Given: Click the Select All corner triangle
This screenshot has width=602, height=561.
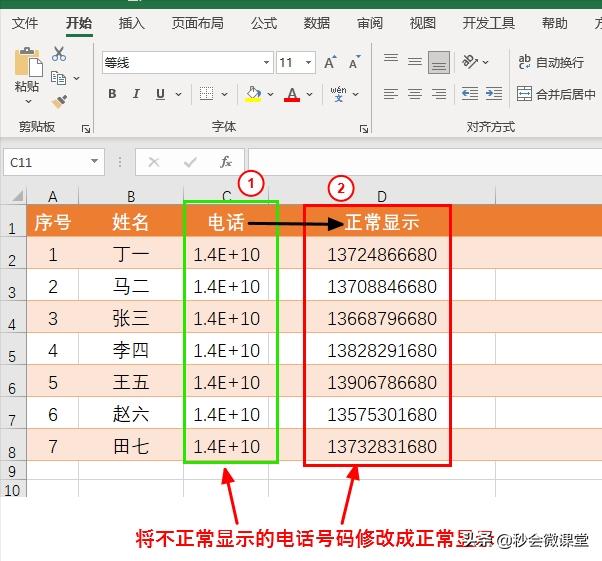Looking at the screenshot, I should pyautogui.click(x=17, y=196).
